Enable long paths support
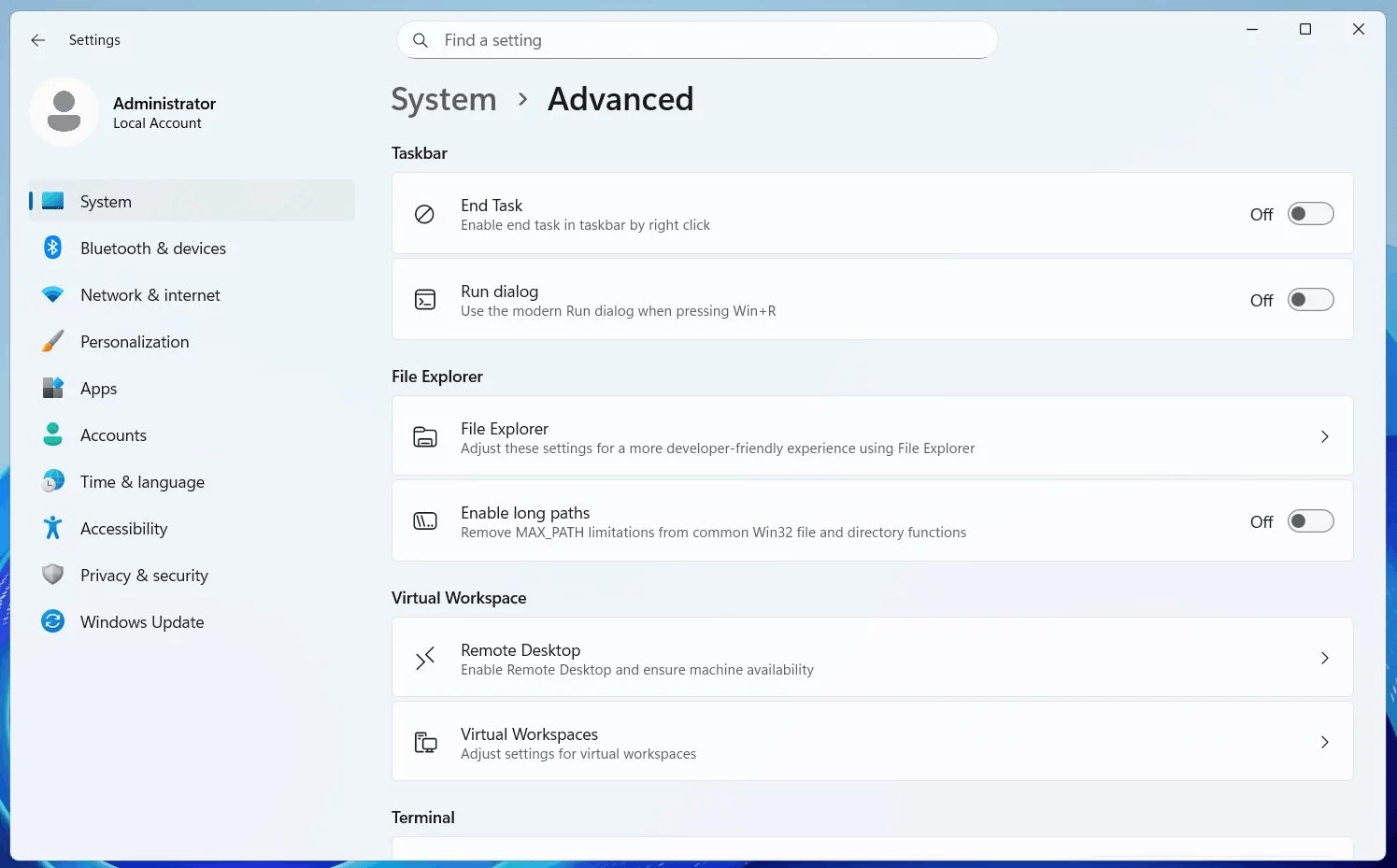 pyautogui.click(x=1310, y=520)
